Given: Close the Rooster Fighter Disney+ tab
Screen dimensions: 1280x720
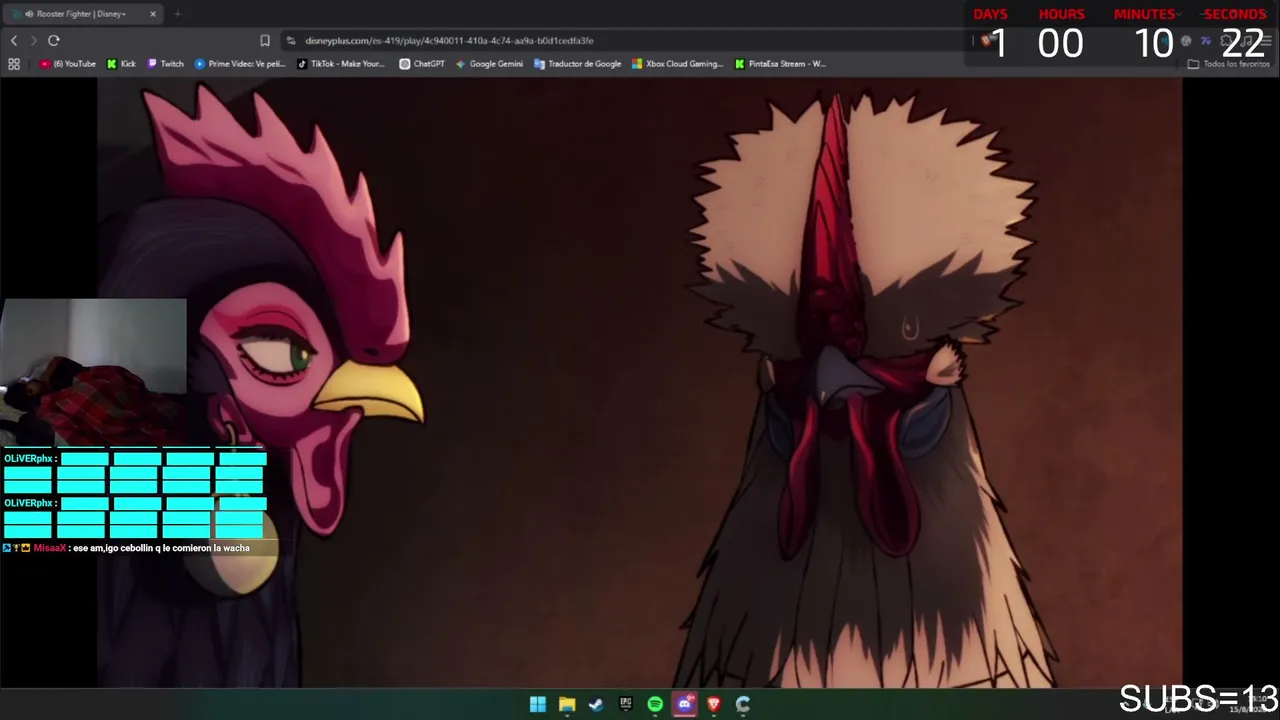Looking at the screenshot, I should click(153, 14).
